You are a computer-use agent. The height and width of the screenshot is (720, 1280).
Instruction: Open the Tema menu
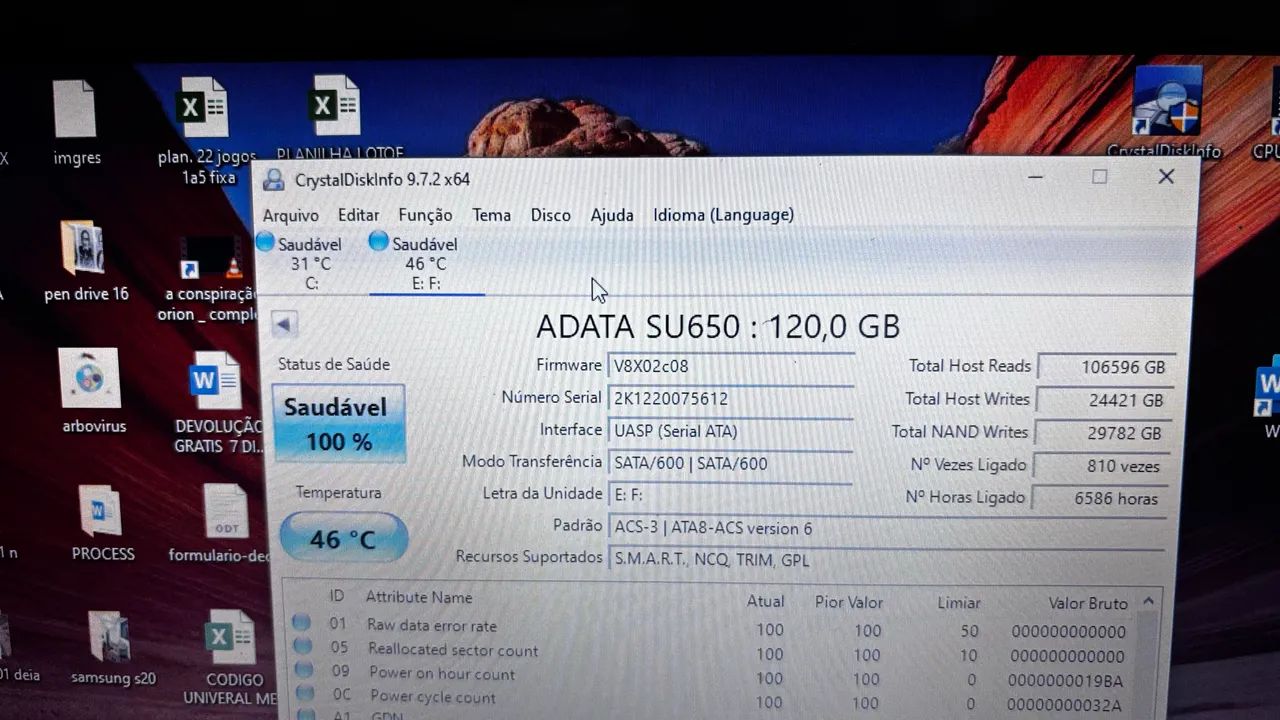coord(491,215)
